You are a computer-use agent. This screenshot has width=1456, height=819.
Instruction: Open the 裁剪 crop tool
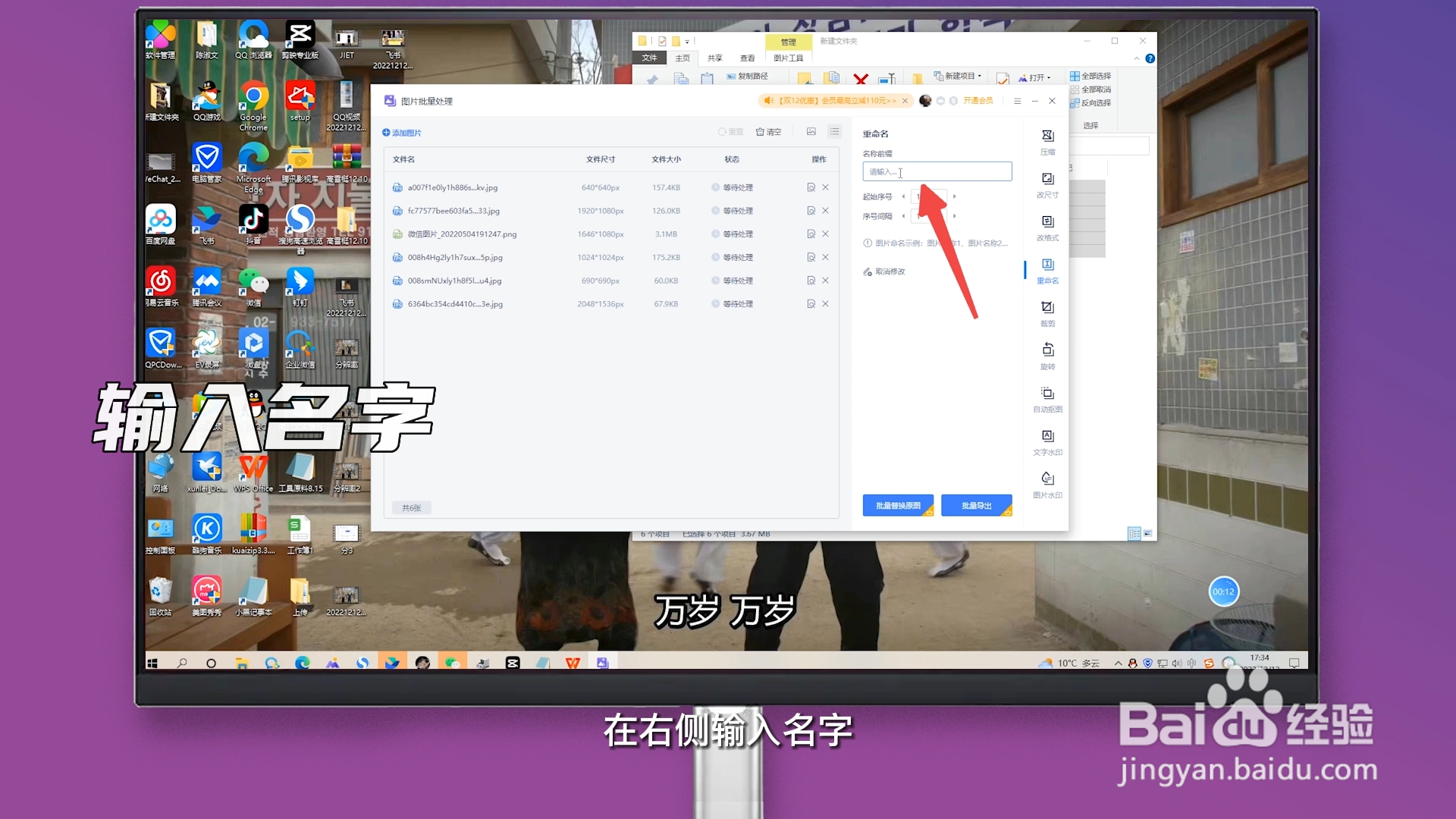tap(1047, 313)
